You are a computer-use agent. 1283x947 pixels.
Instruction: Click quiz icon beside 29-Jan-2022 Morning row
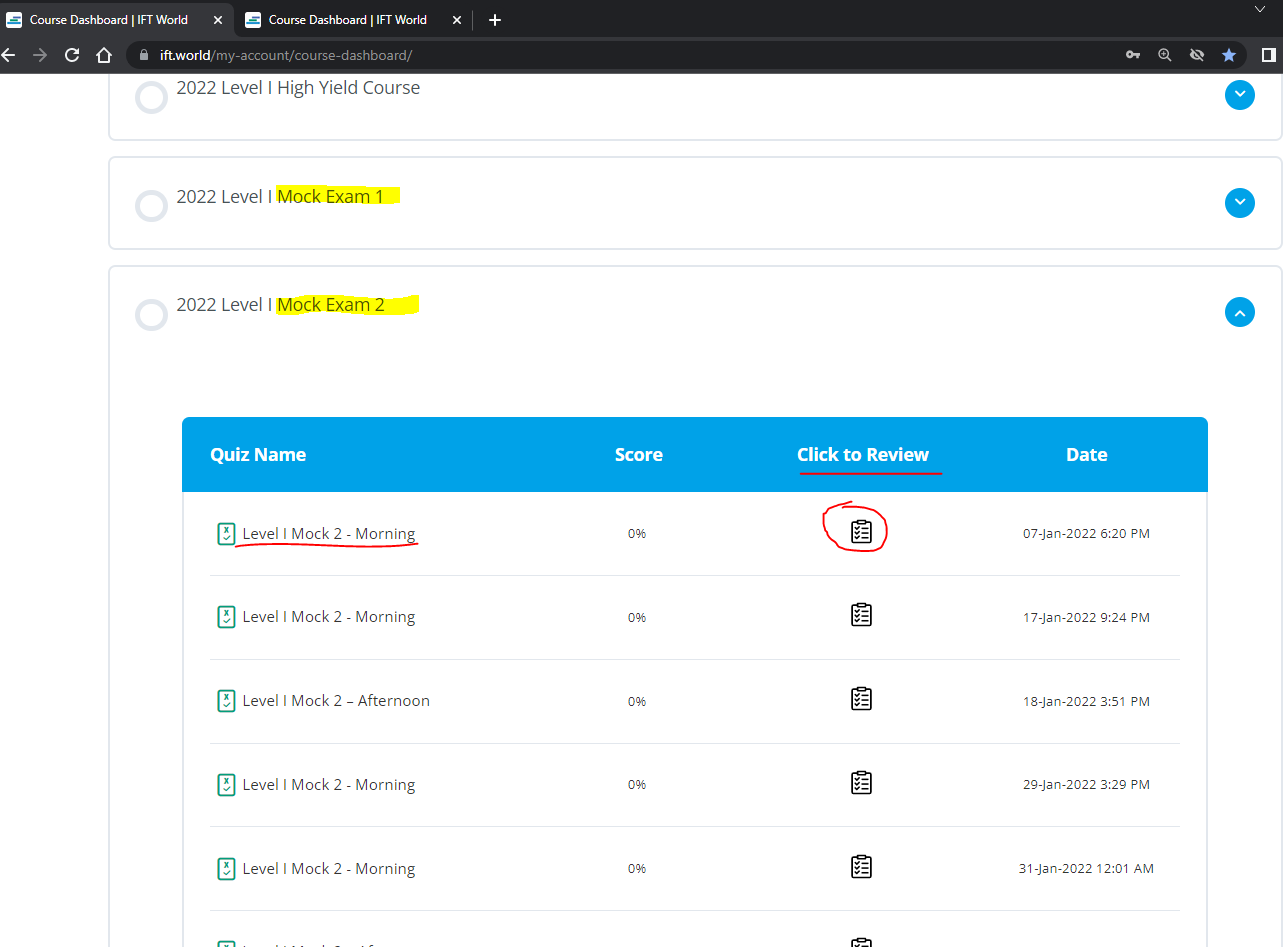[x=226, y=785]
